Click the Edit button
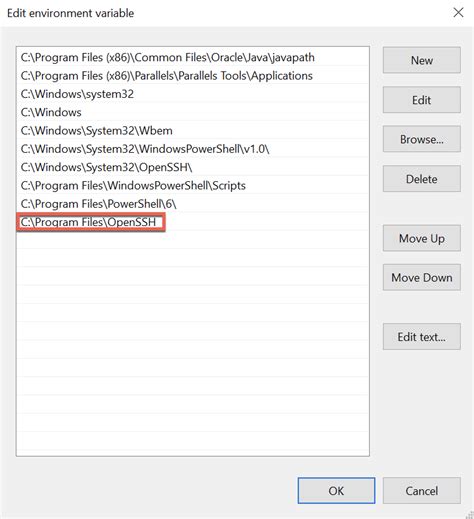This screenshot has width=474, height=519. click(422, 100)
